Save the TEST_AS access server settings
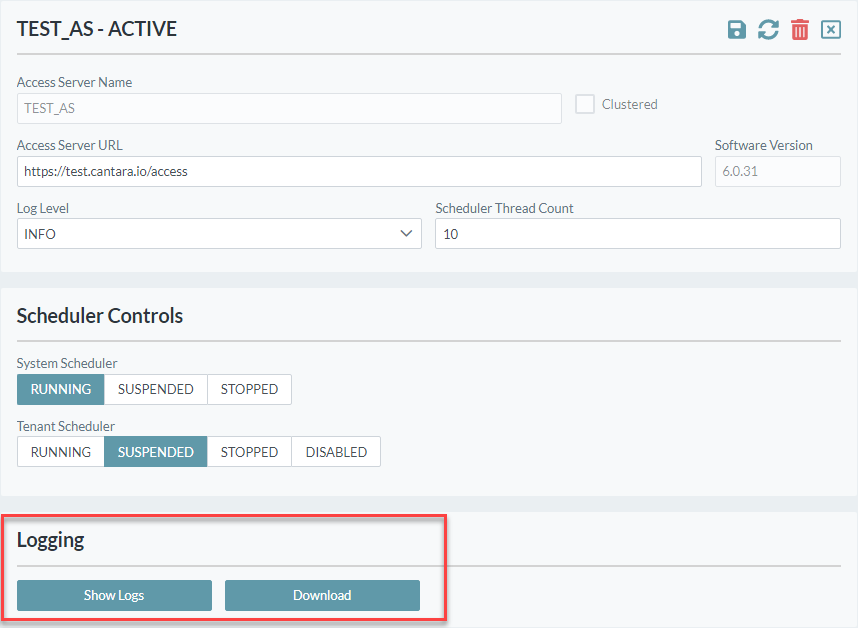 [x=737, y=30]
